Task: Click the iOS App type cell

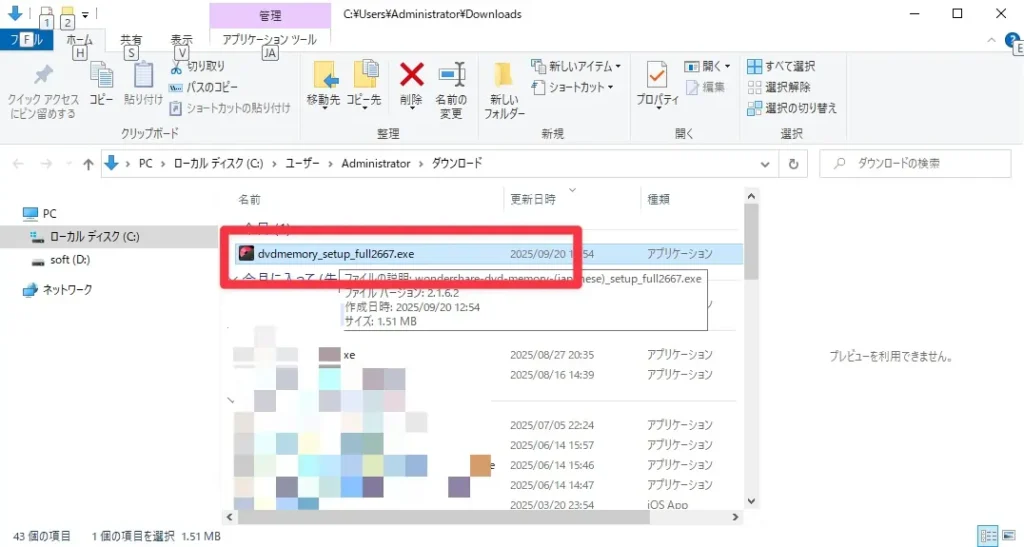Action: coord(667,505)
